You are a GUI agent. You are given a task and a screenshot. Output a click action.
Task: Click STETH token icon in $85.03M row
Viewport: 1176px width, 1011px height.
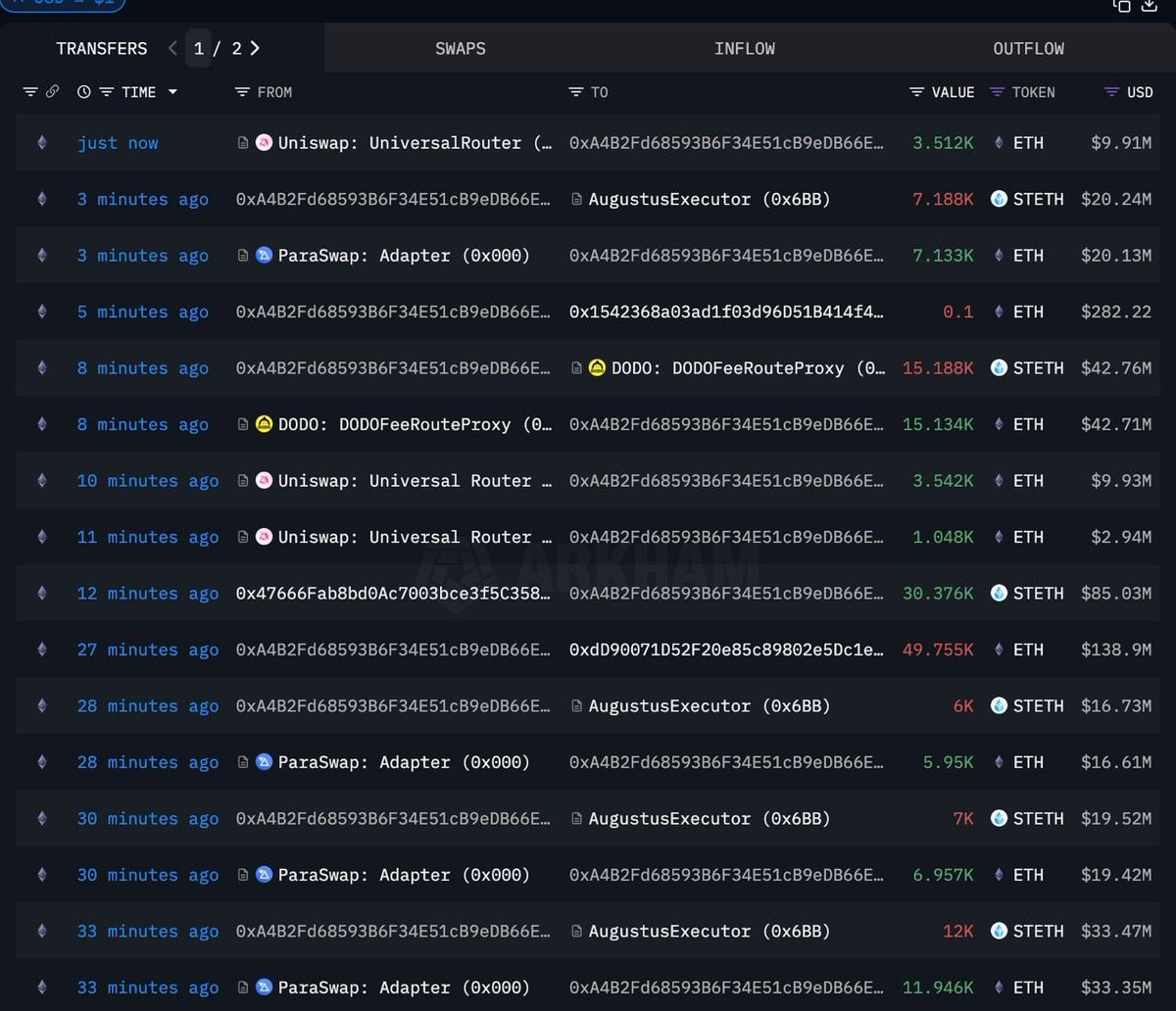(x=999, y=594)
